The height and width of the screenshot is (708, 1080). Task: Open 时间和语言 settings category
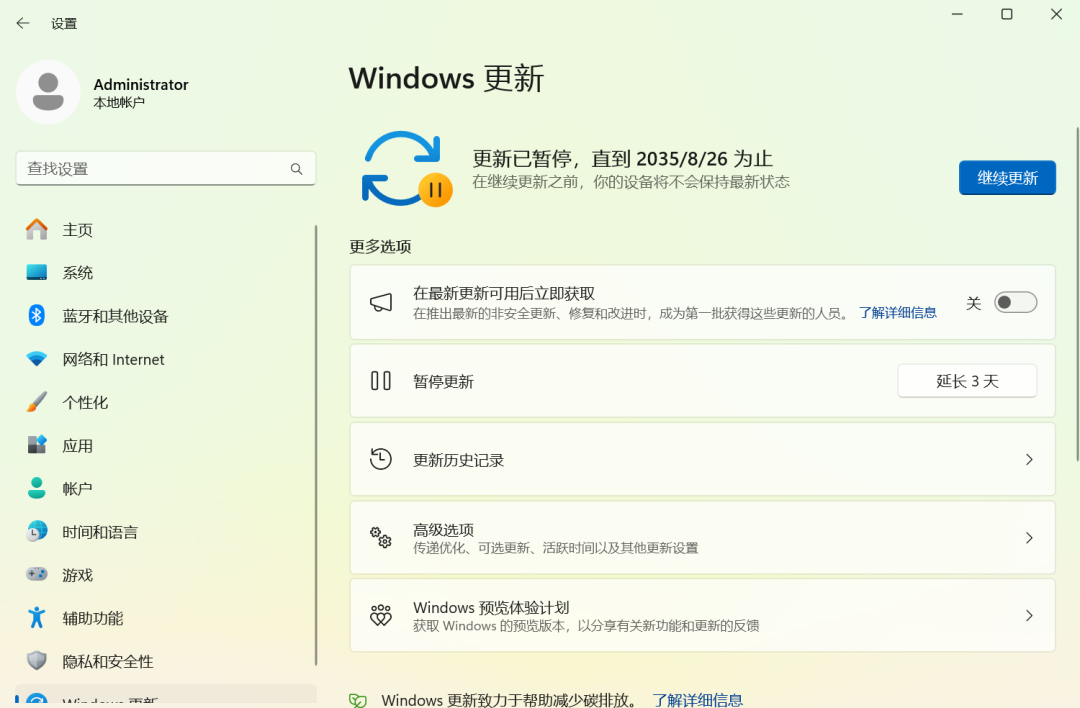165,532
